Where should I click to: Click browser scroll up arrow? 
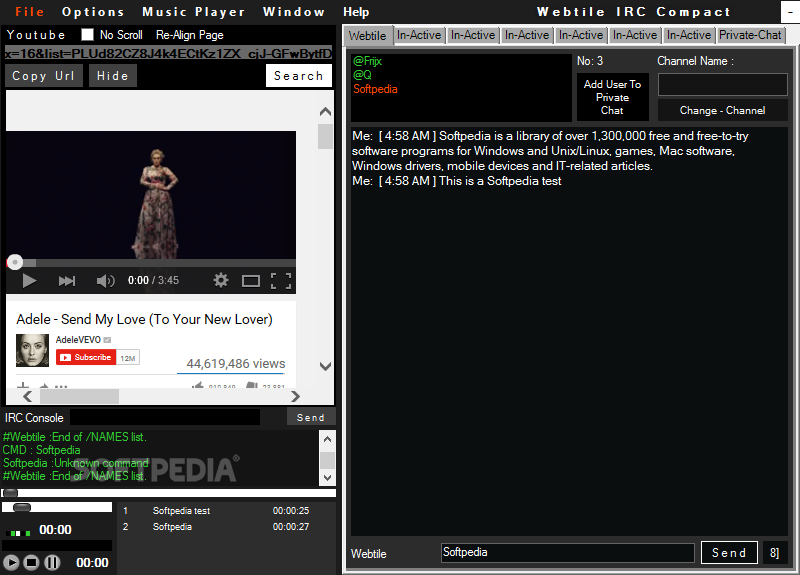[x=325, y=111]
